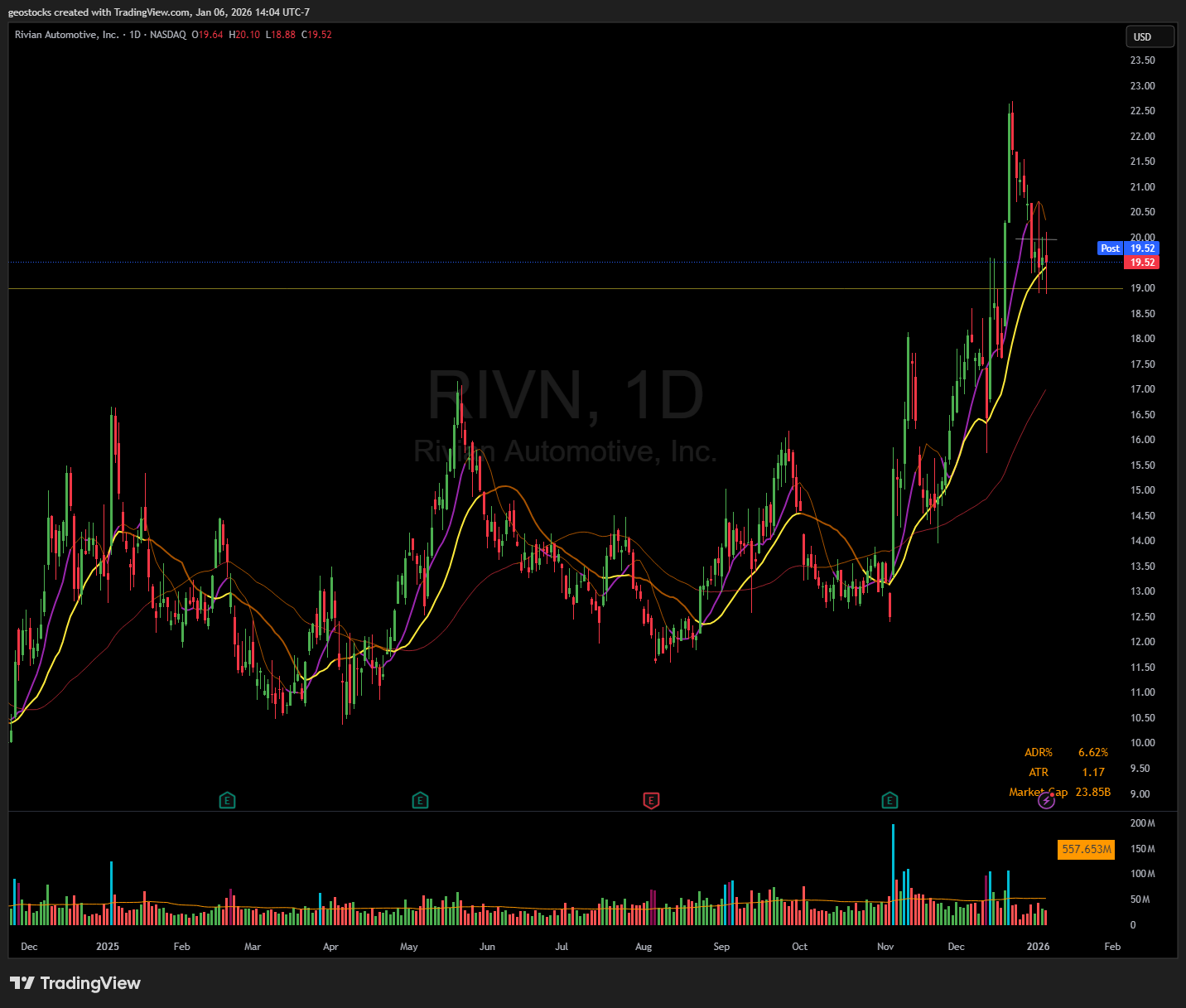1186x1008 pixels.
Task: Click the TradingView logo at bottom left
Action: coord(75,983)
